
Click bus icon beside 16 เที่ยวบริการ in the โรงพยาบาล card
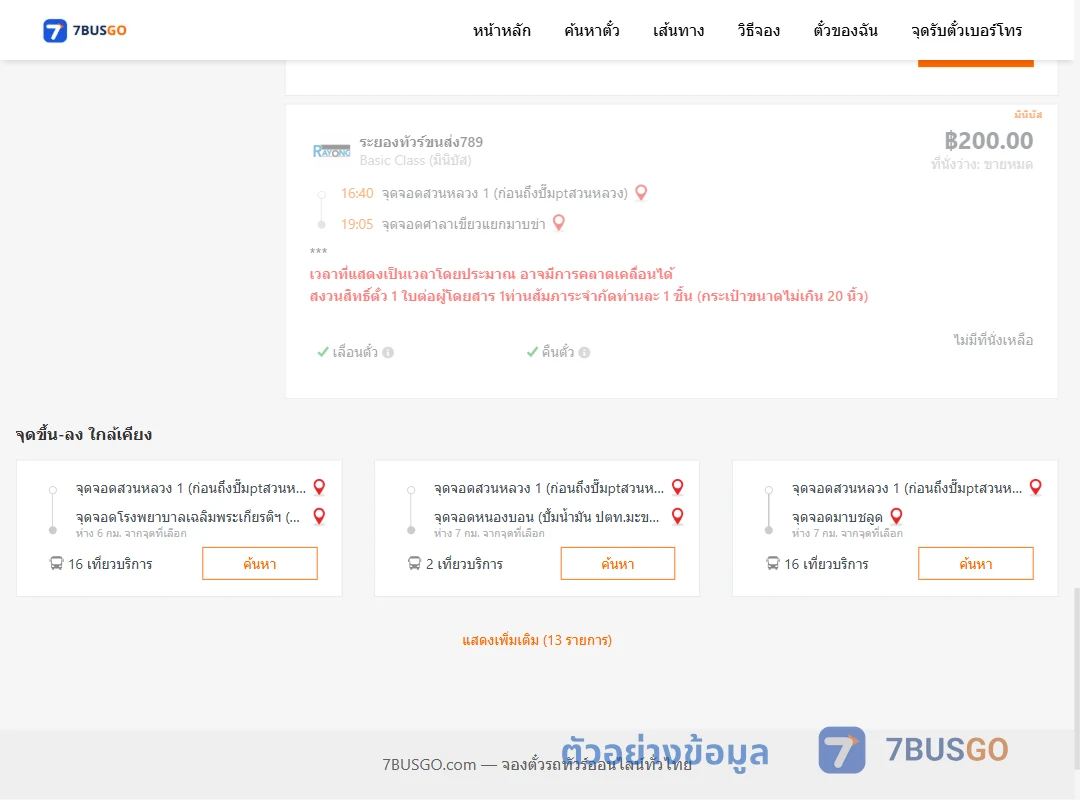click(x=56, y=564)
